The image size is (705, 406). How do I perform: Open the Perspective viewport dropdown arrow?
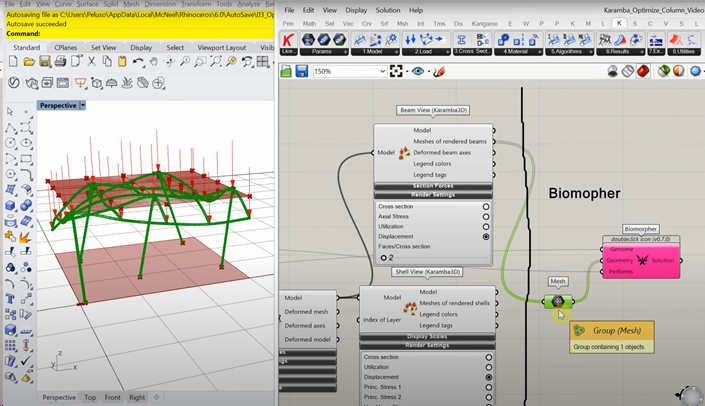pos(82,105)
